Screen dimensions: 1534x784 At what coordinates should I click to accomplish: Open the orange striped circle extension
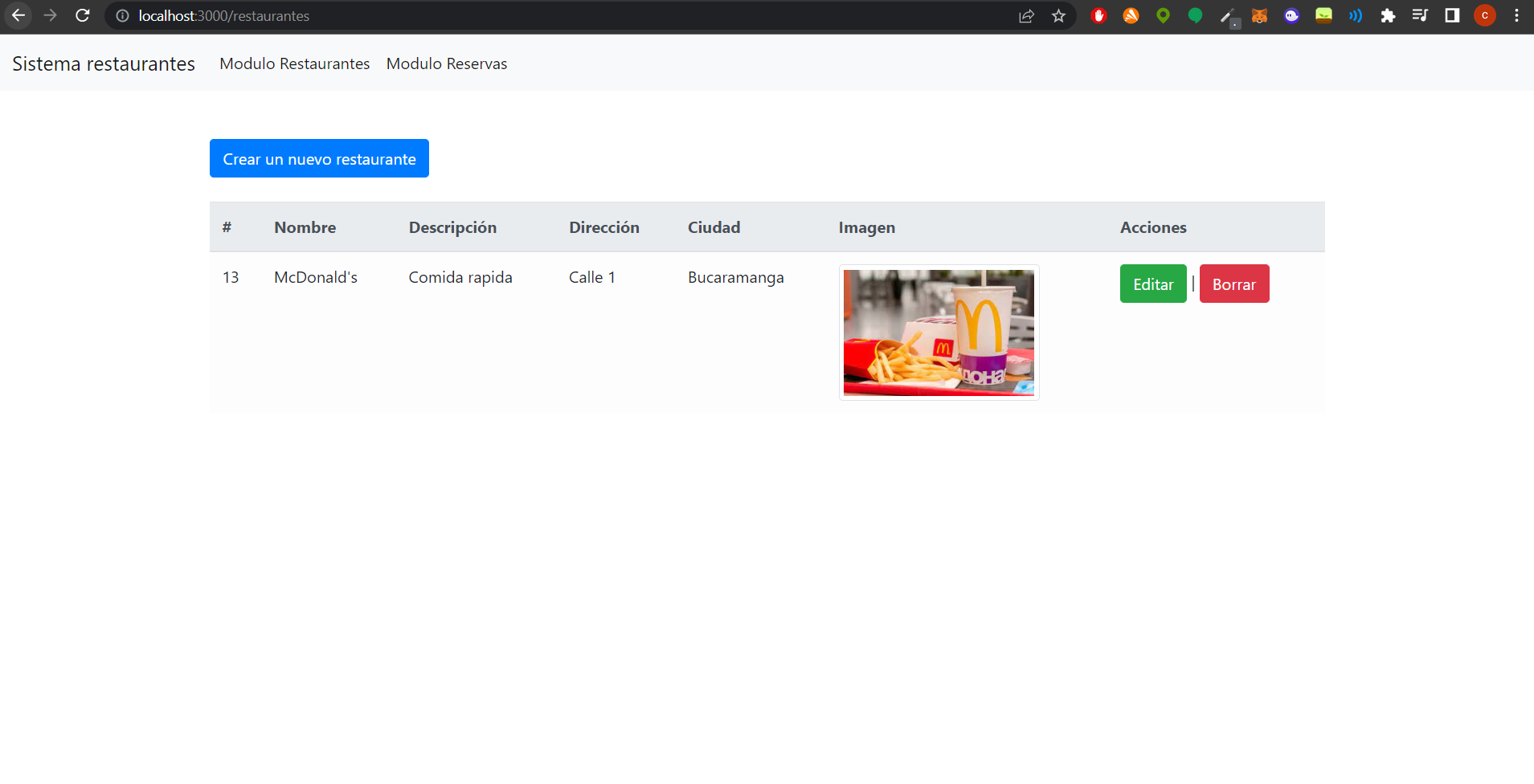[1131, 15]
